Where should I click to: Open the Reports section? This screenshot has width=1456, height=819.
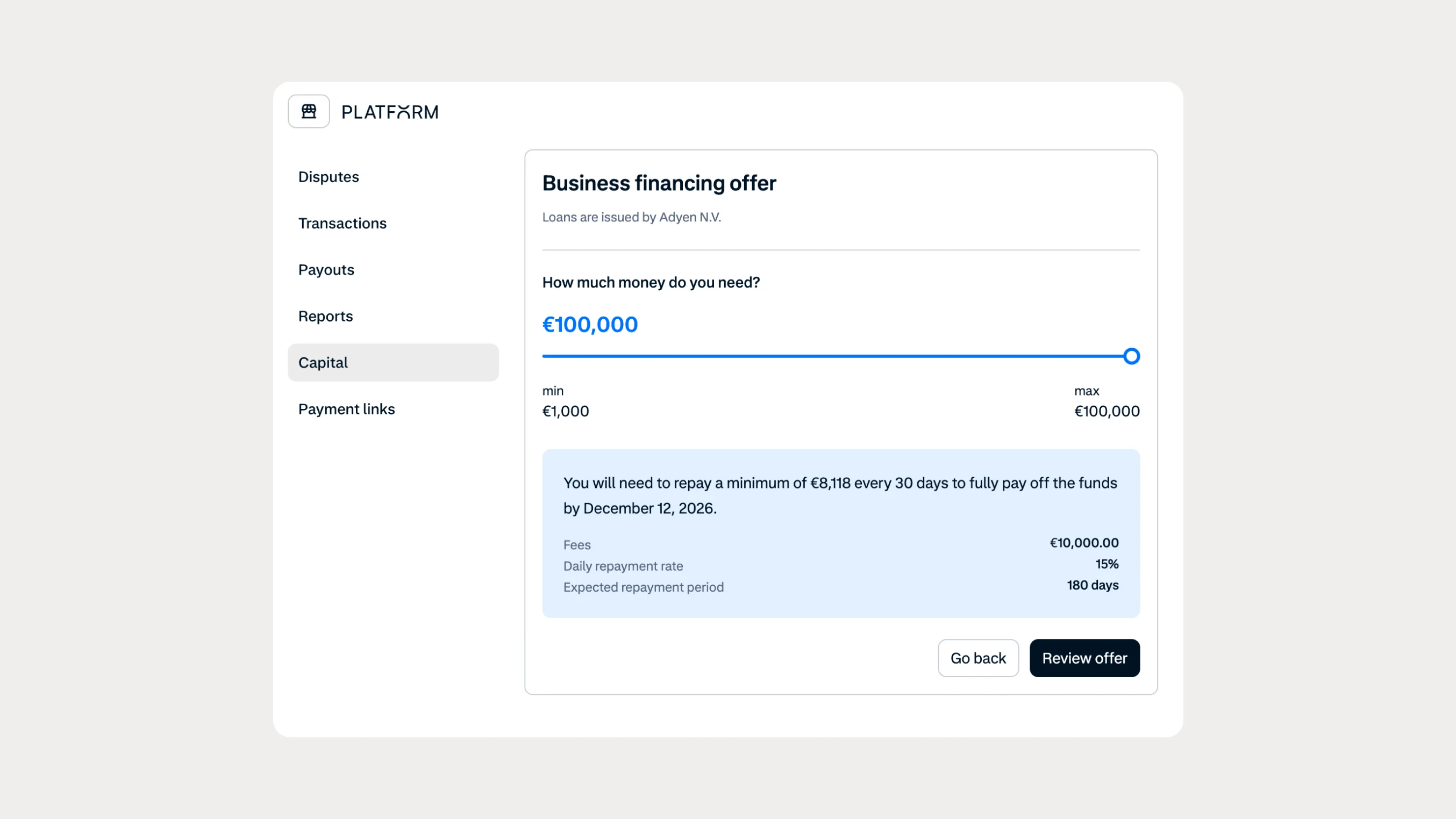[x=326, y=316]
